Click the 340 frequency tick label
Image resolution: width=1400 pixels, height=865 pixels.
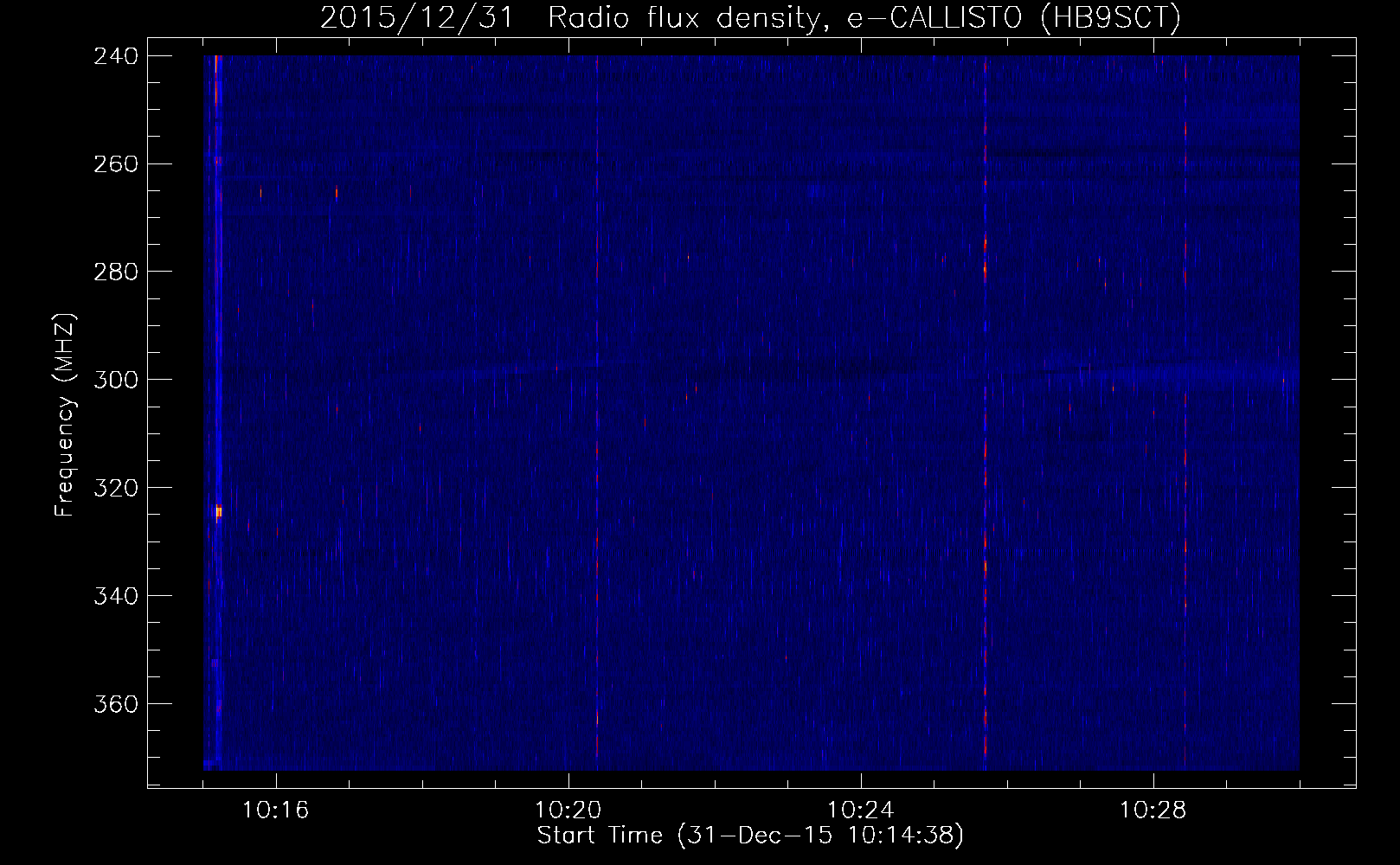[115, 596]
